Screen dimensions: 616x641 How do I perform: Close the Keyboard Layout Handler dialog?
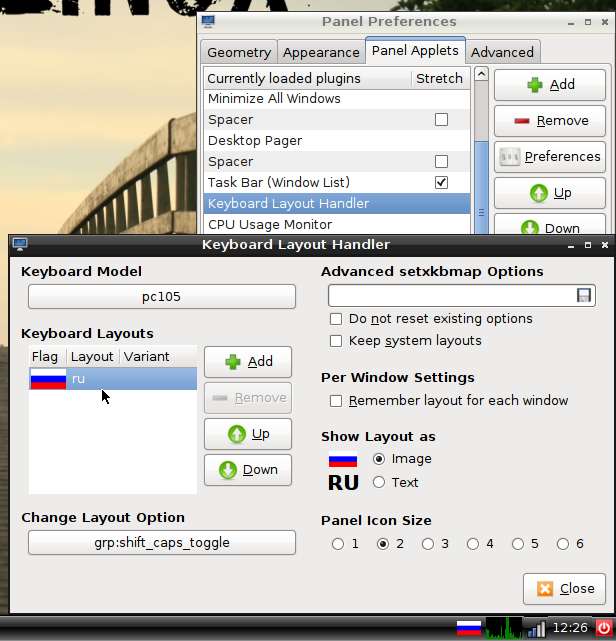[x=564, y=589]
